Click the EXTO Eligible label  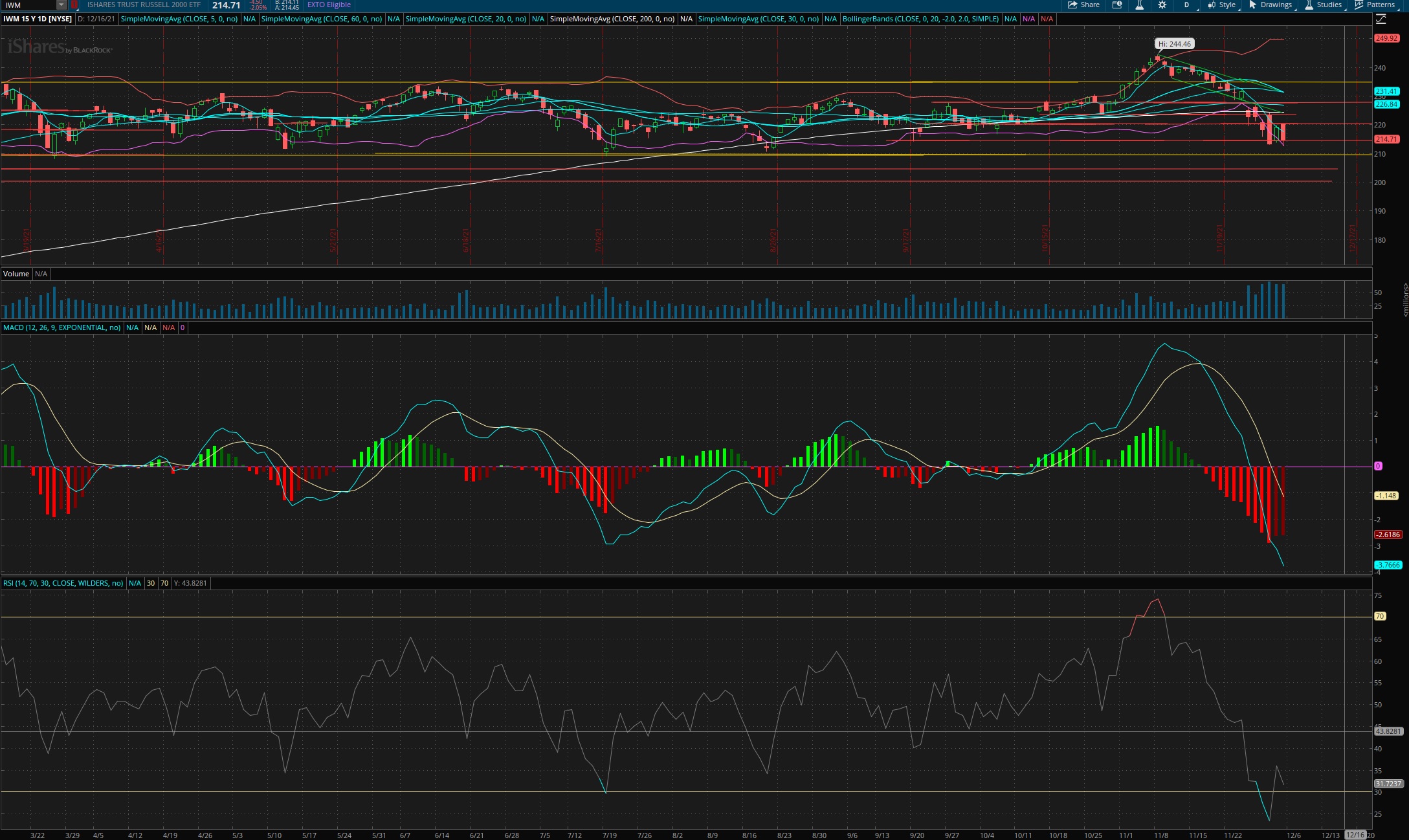coord(329,5)
